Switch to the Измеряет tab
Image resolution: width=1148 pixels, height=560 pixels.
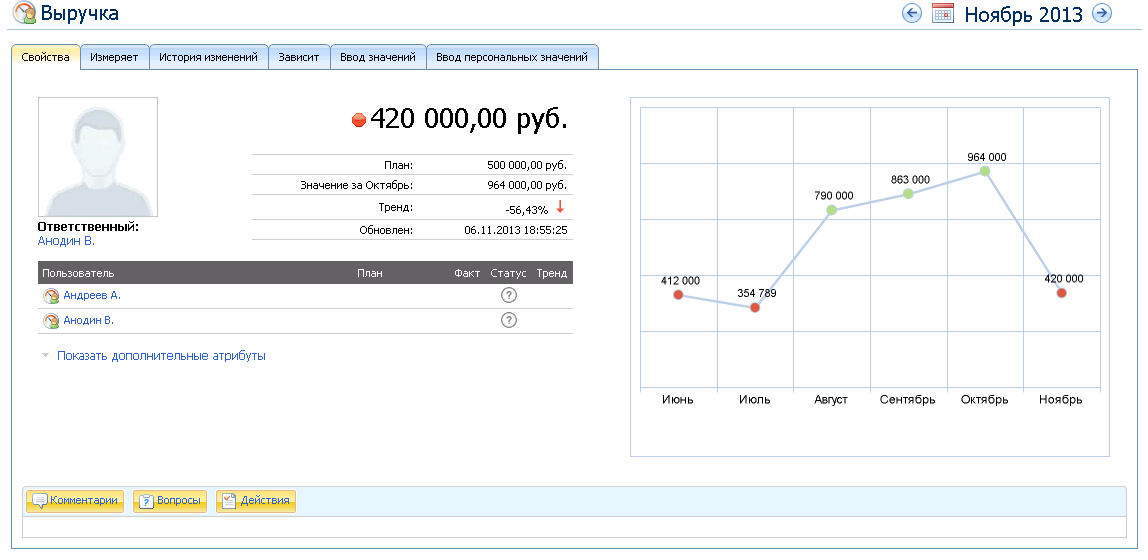(114, 58)
